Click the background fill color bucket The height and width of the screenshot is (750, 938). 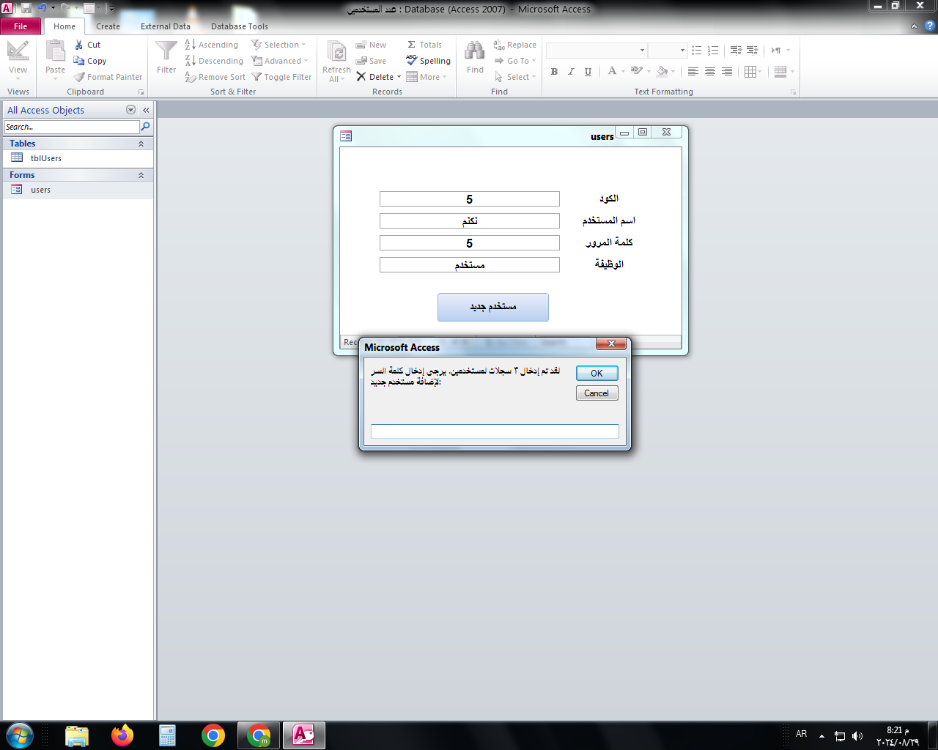tap(662, 71)
